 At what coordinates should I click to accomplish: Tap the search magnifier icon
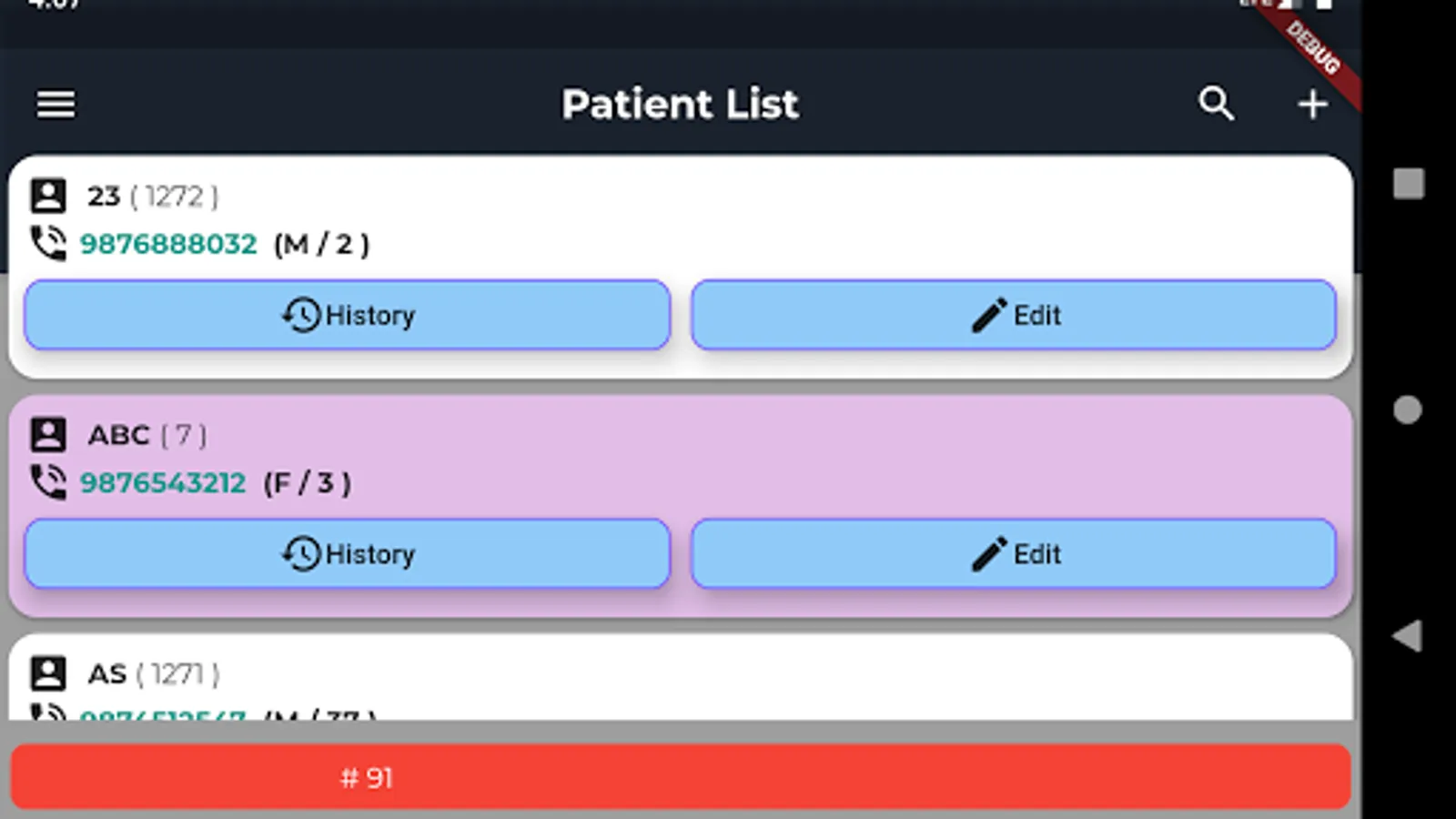pyautogui.click(x=1216, y=104)
